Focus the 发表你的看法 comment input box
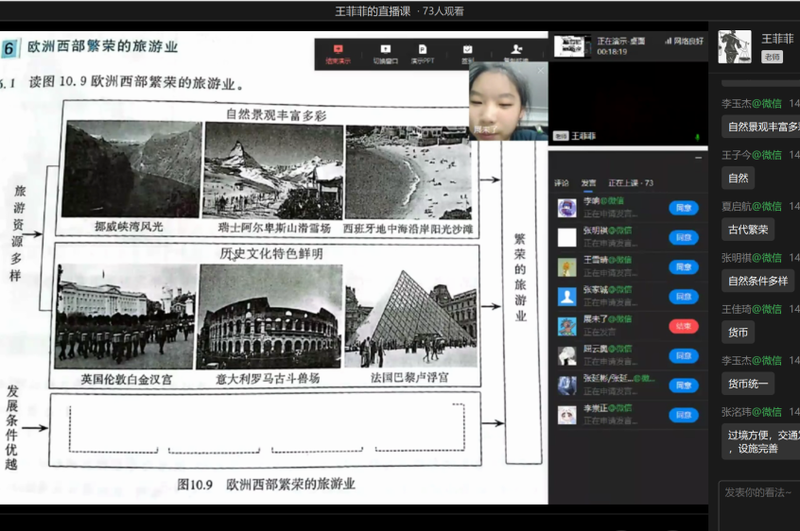This screenshot has width=800, height=531. [x=759, y=505]
